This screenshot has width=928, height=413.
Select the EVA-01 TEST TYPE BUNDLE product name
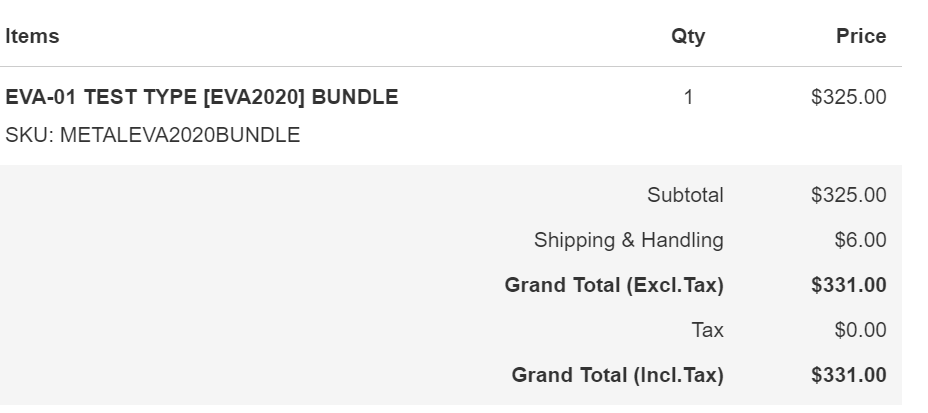[202, 97]
